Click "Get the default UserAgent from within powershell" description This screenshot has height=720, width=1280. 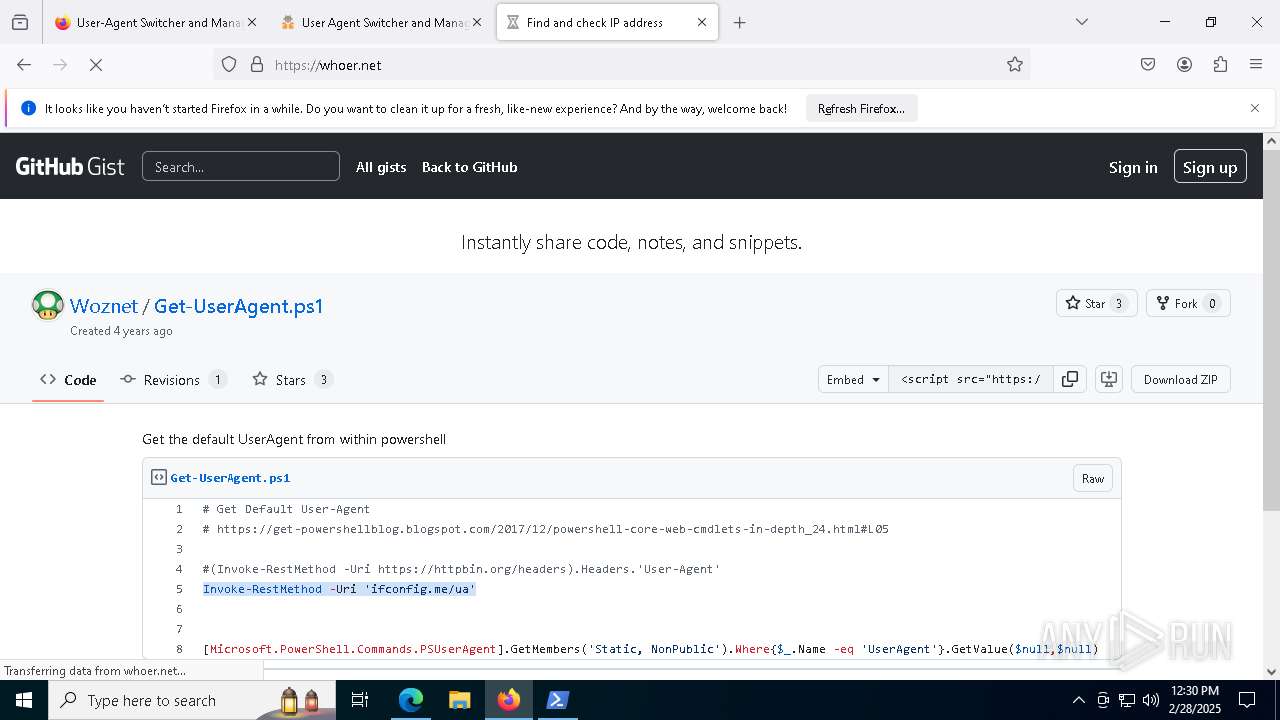pyautogui.click(x=294, y=439)
